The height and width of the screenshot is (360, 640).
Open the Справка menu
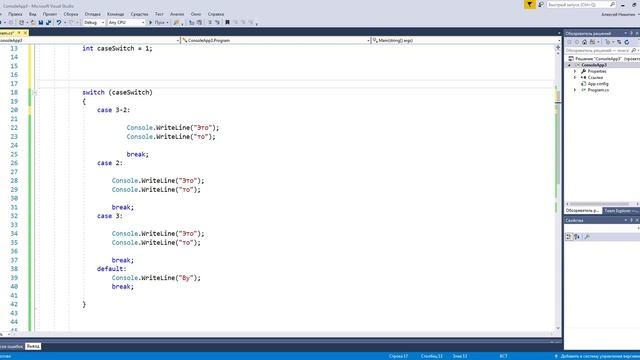[x=216, y=14]
